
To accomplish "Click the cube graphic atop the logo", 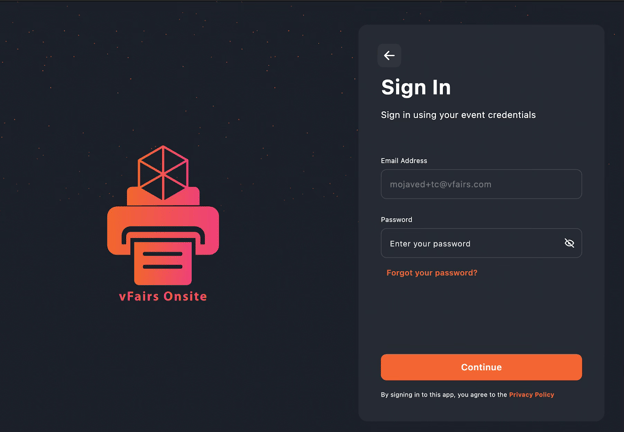I will [163, 172].
